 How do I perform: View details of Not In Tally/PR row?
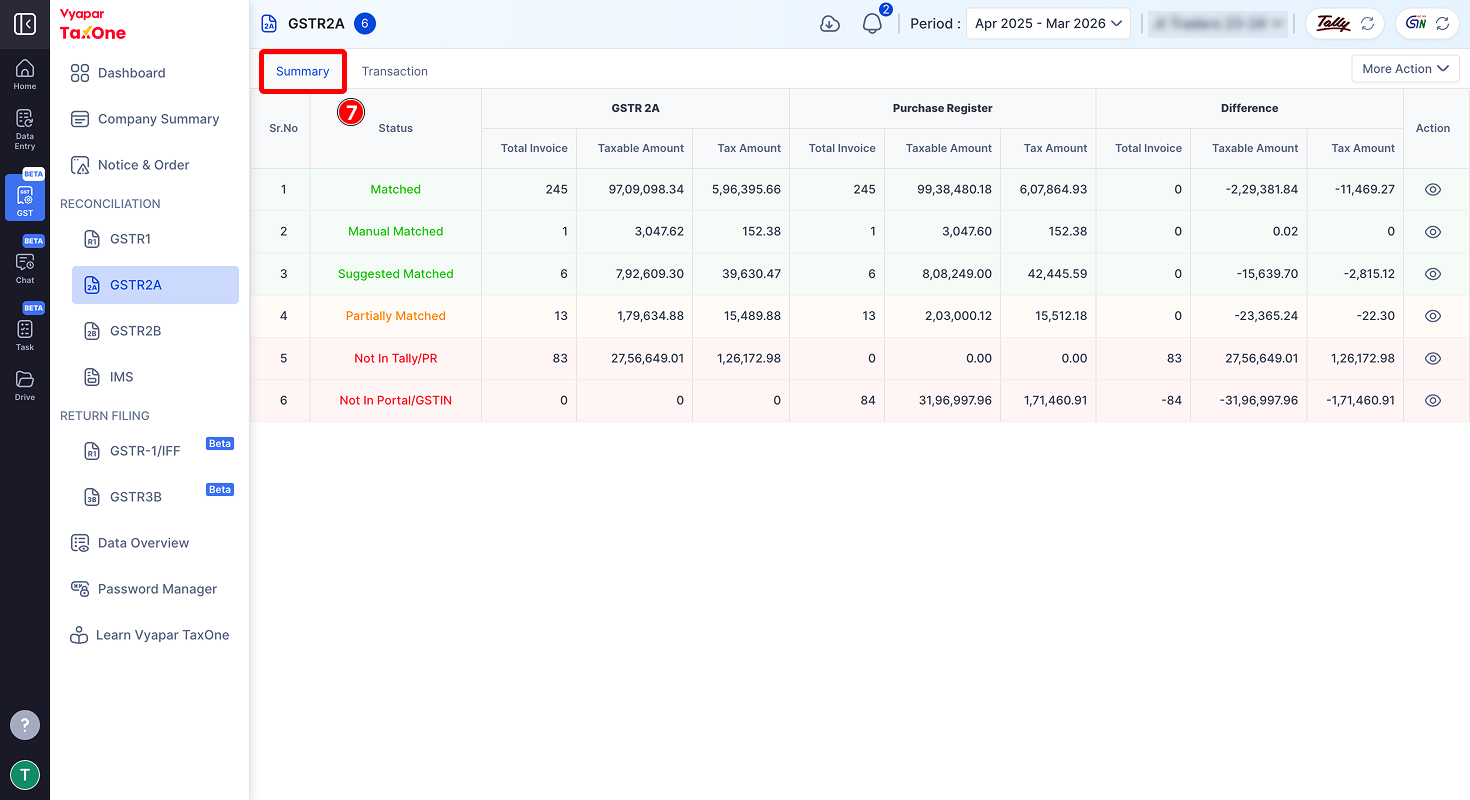[1432, 358]
